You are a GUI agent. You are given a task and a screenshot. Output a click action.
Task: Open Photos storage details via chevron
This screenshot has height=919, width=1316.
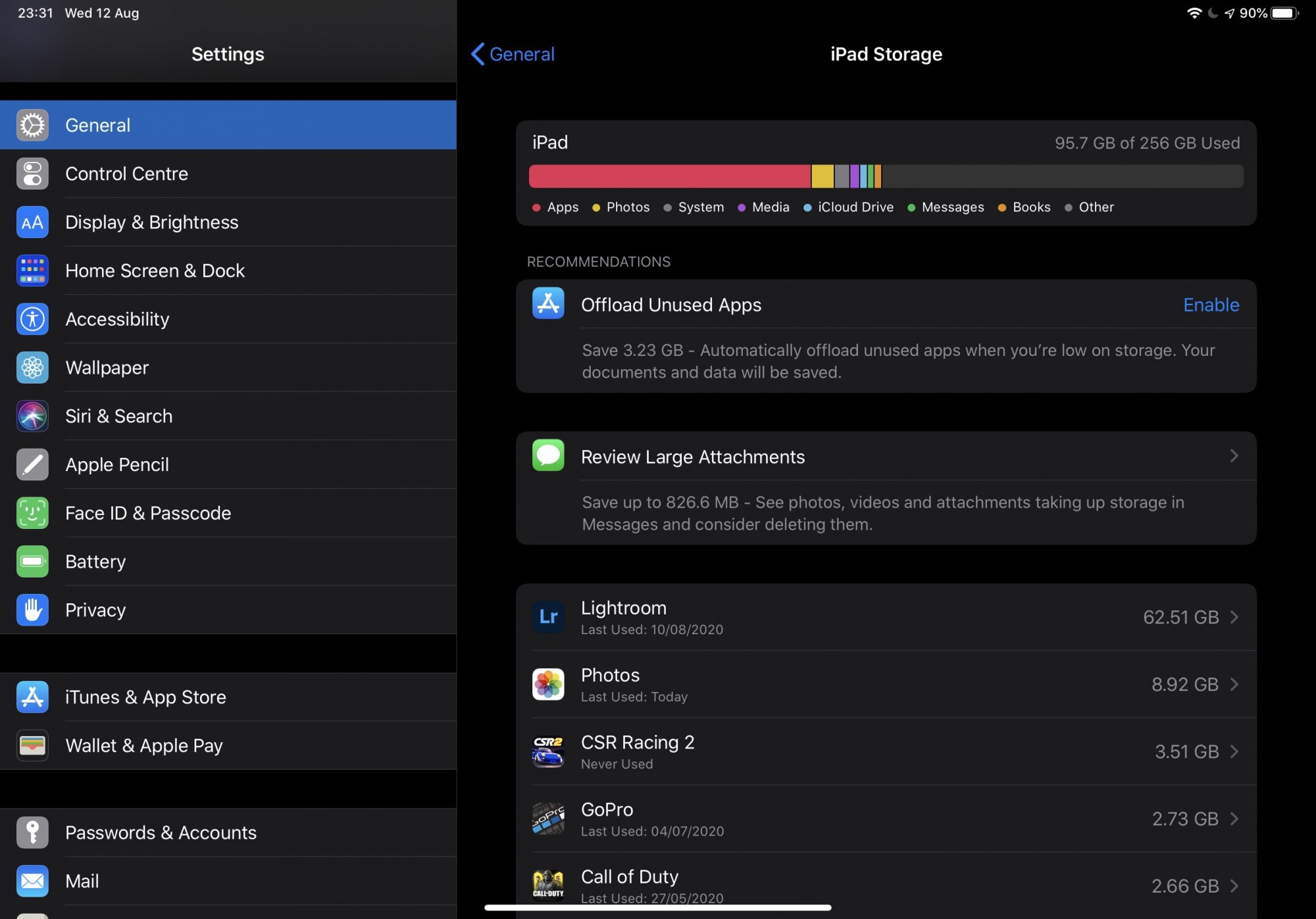coord(1234,684)
